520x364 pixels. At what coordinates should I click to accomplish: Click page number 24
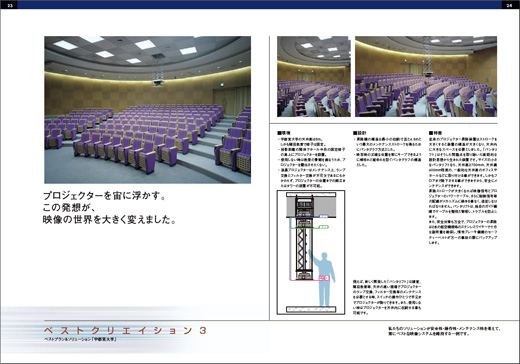[509, 5]
